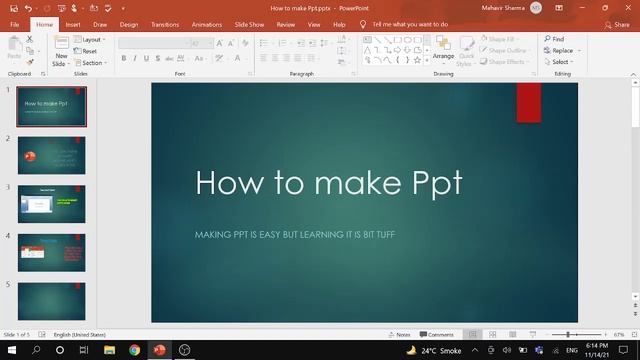Toggle bullets list formatting

click(265, 43)
